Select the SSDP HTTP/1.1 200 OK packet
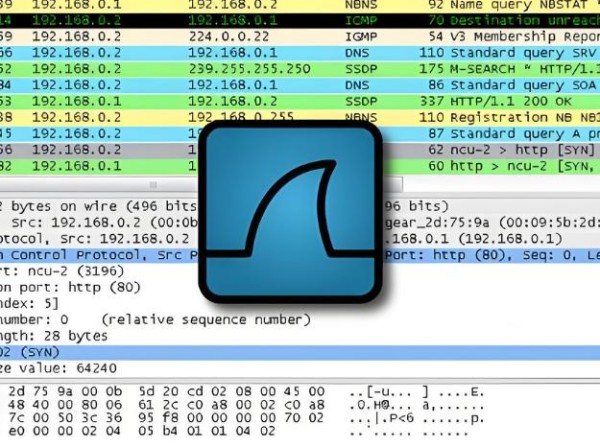The height and width of the screenshot is (447, 600). 300,101
